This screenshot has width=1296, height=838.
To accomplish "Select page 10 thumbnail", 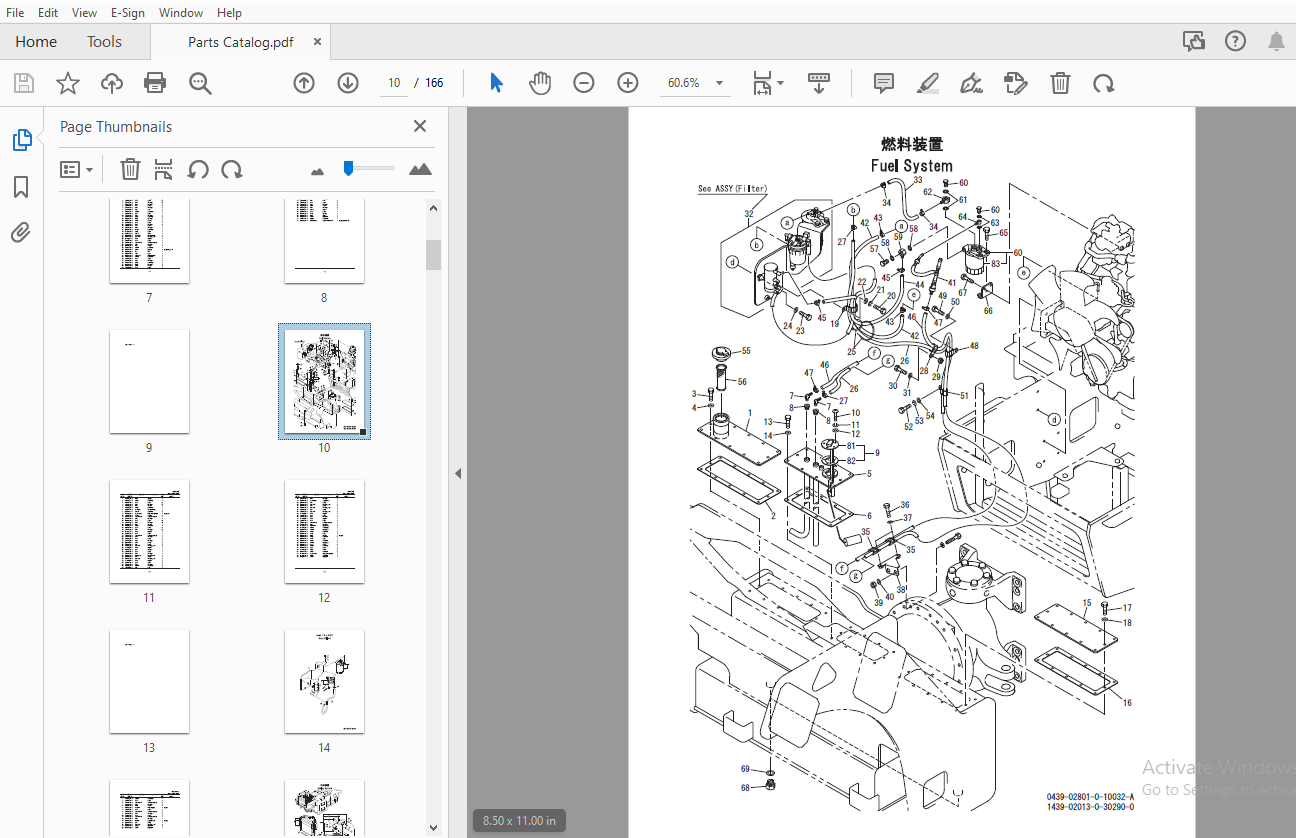I will click(324, 381).
